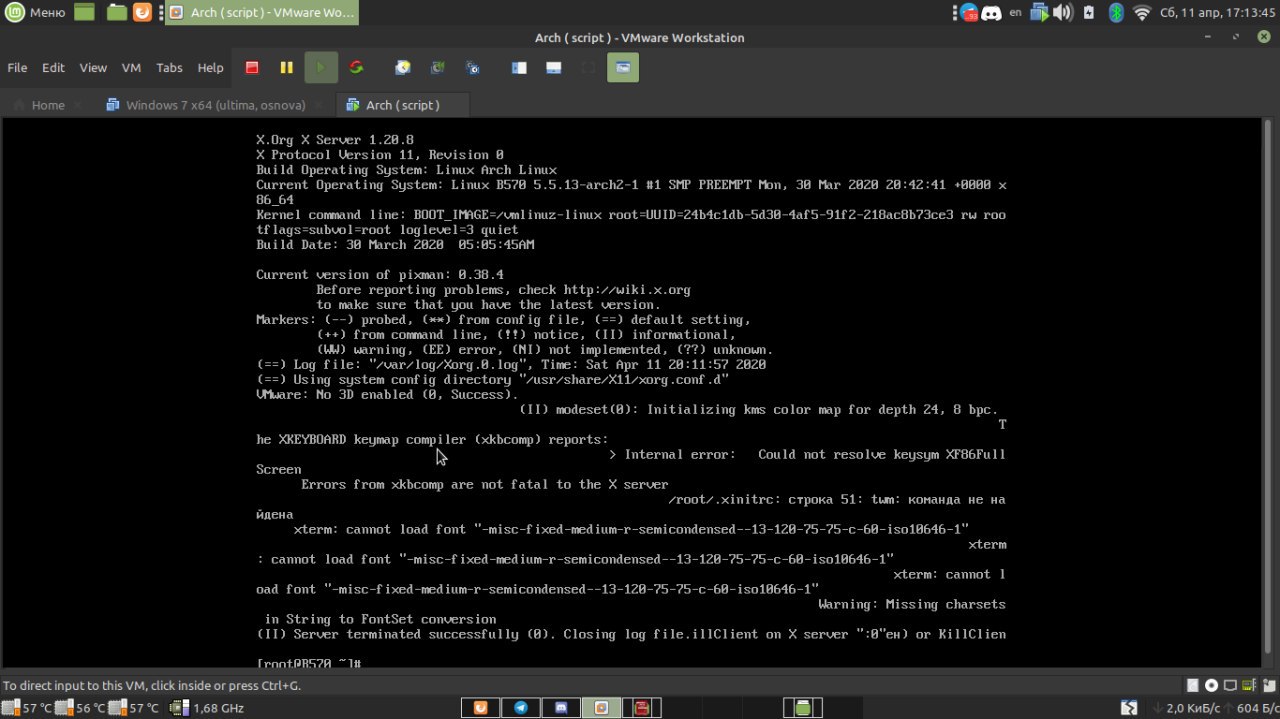Open the Help menu

[210, 68]
